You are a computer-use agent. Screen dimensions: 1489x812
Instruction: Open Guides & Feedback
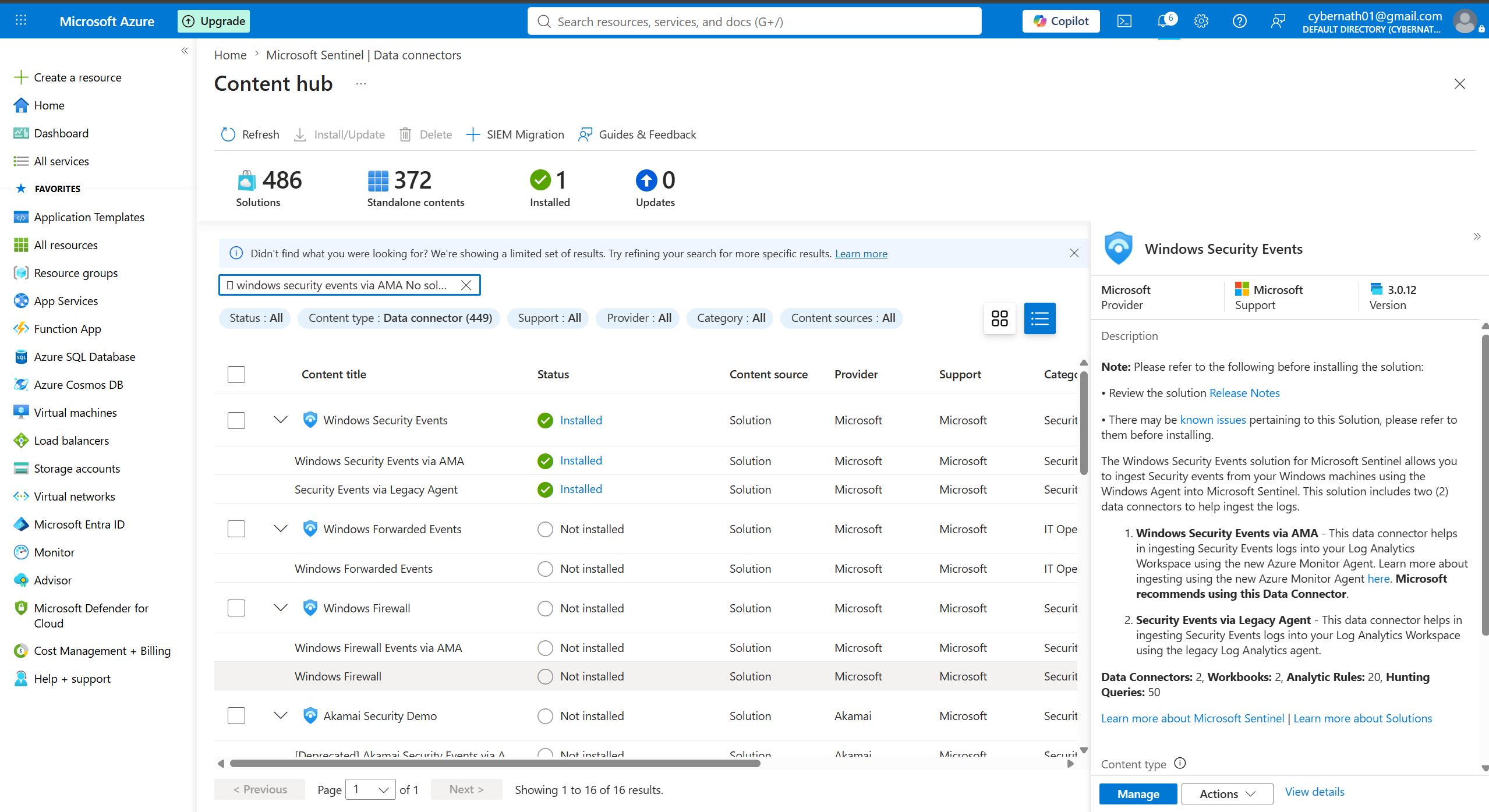637,134
